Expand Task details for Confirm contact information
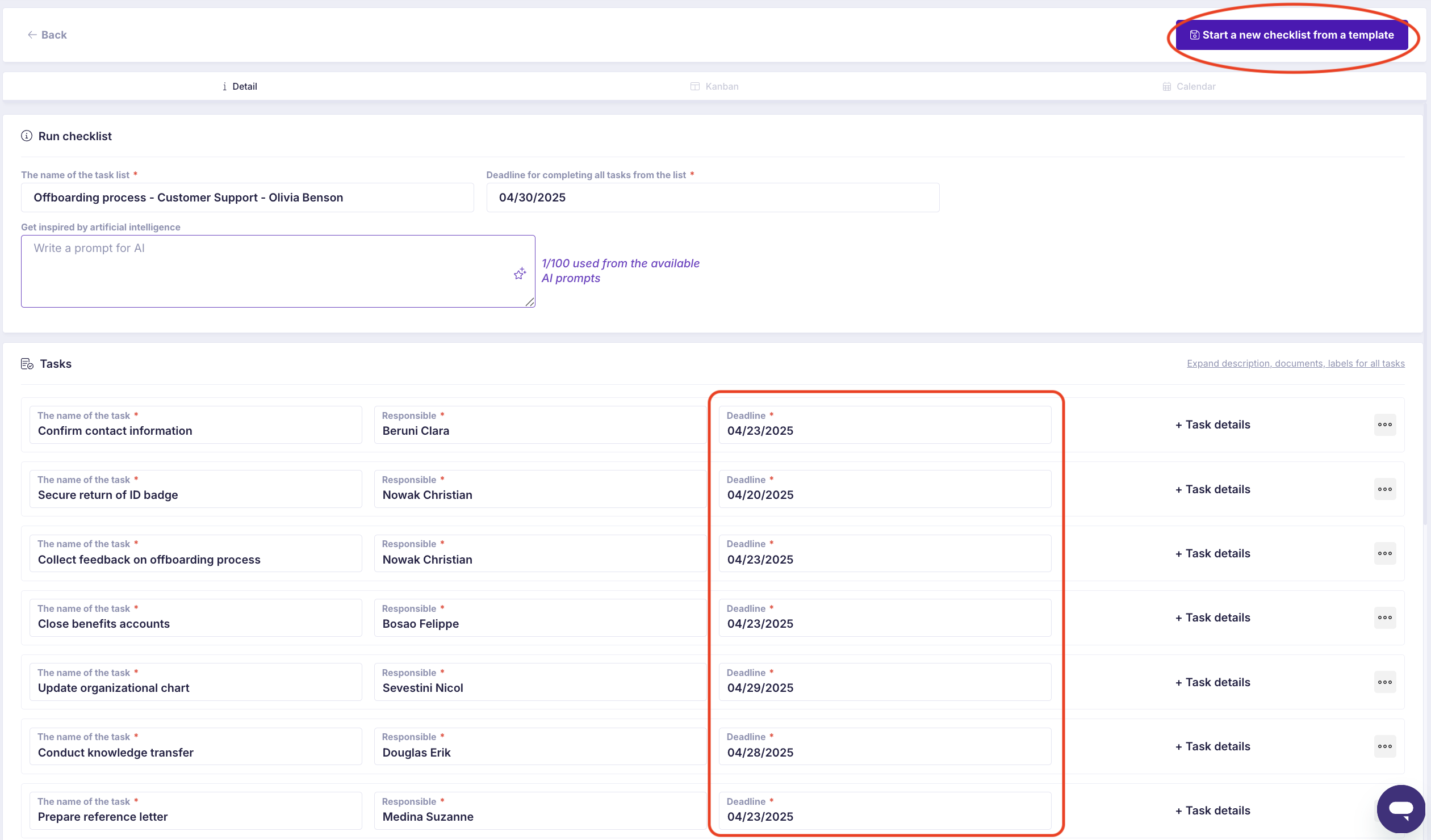 [1212, 425]
